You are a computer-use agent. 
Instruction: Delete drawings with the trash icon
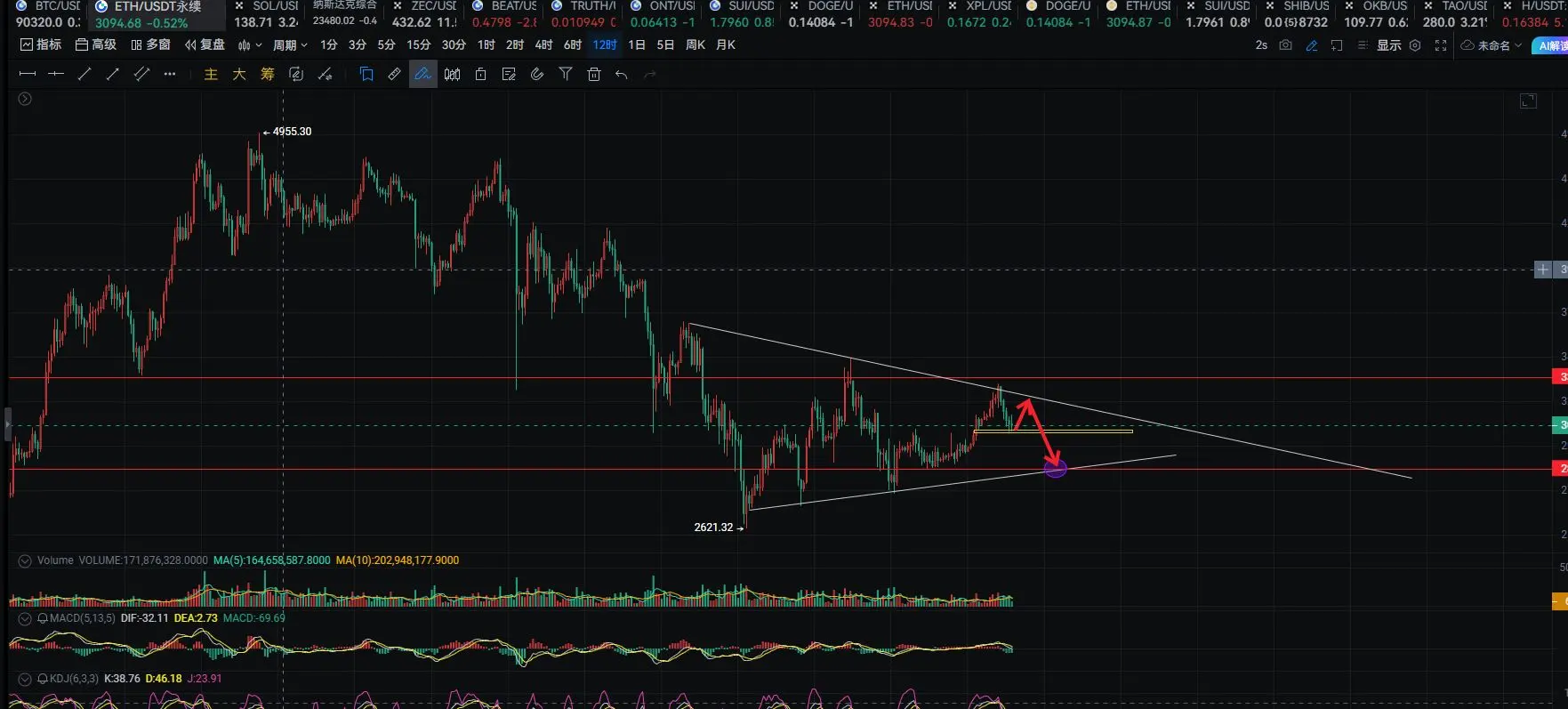coord(594,75)
